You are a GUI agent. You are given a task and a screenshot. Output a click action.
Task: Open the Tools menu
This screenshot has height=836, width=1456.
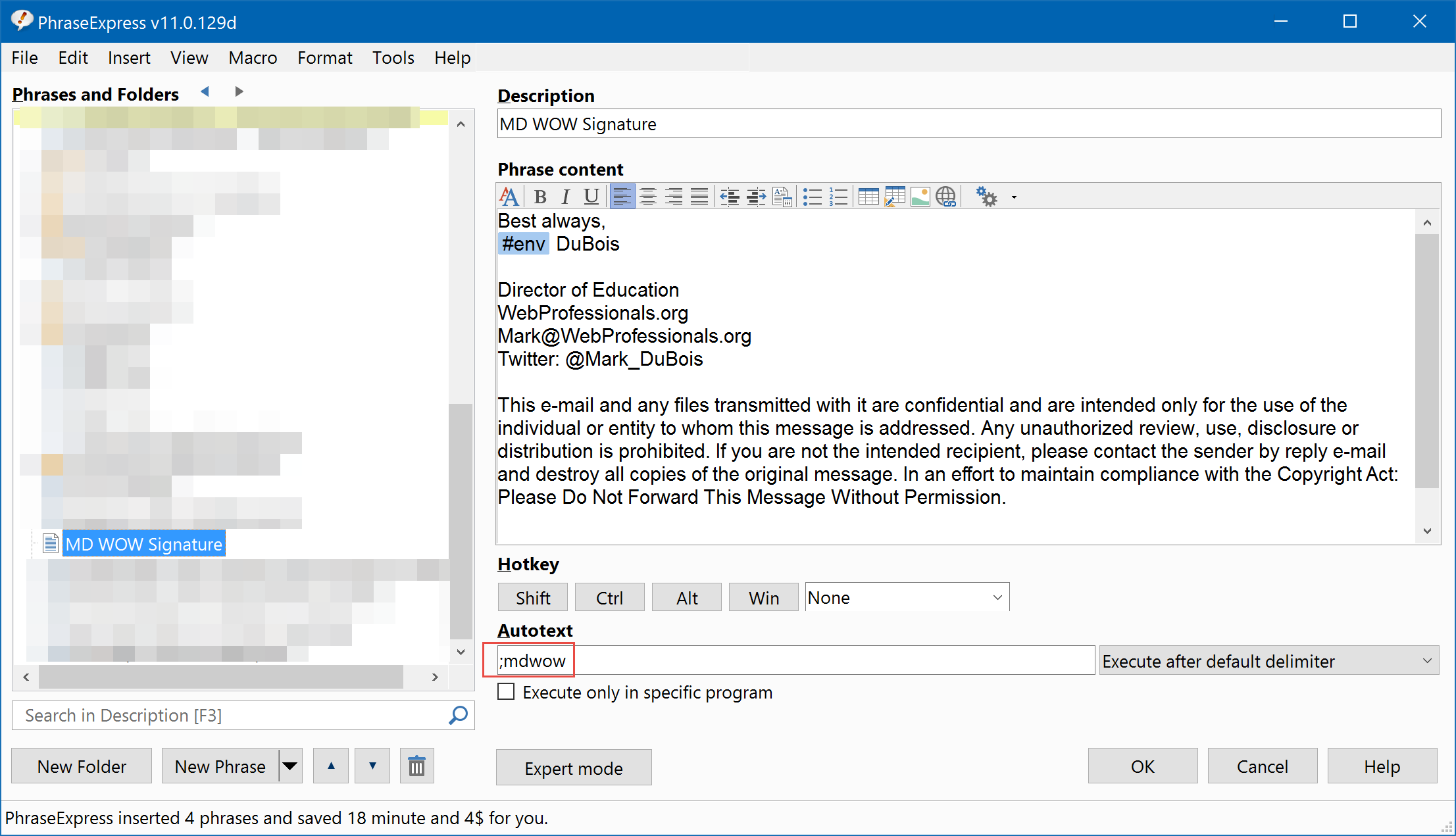(x=393, y=58)
